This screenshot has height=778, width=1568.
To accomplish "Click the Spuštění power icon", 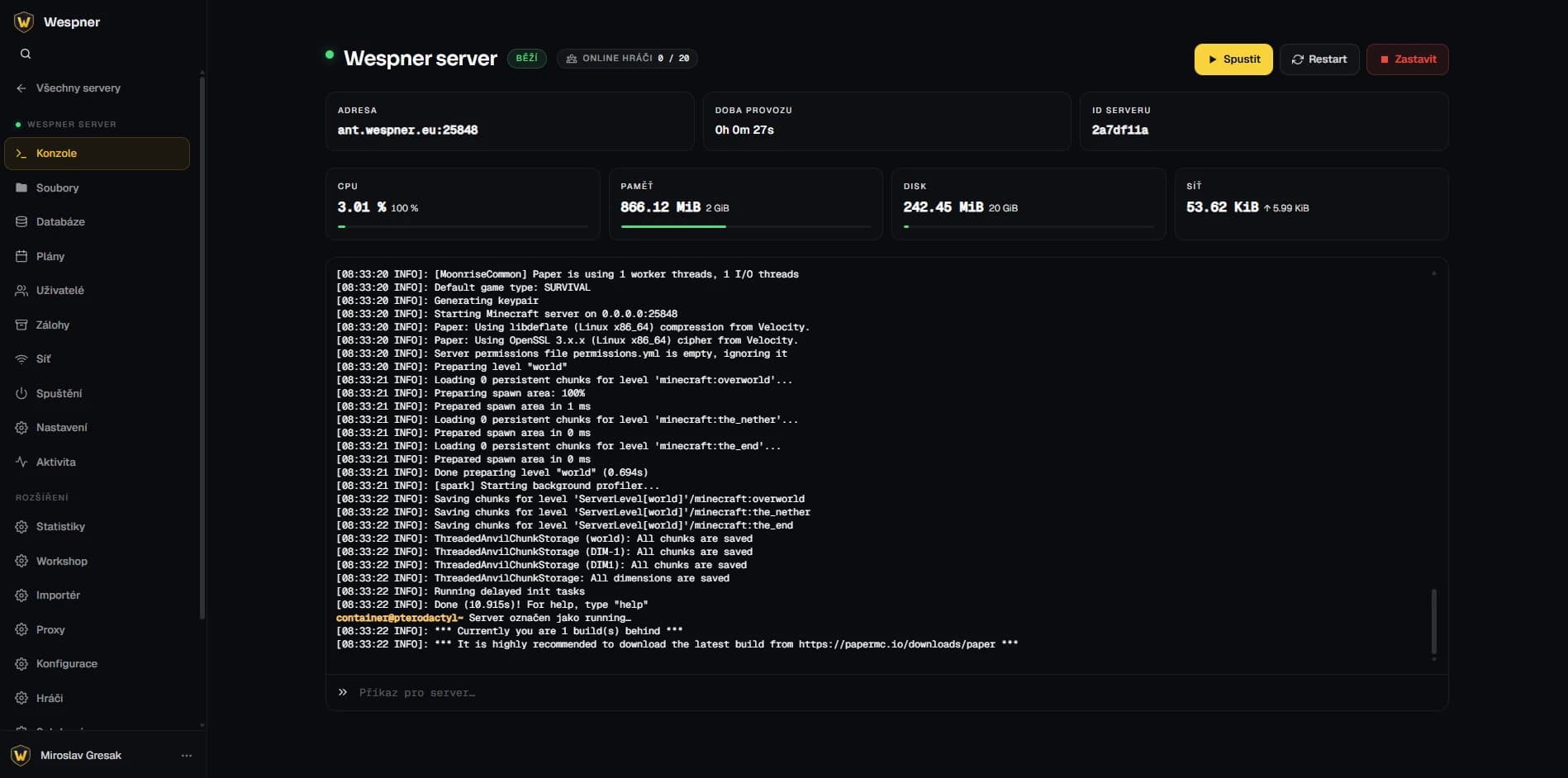I will click(x=21, y=394).
